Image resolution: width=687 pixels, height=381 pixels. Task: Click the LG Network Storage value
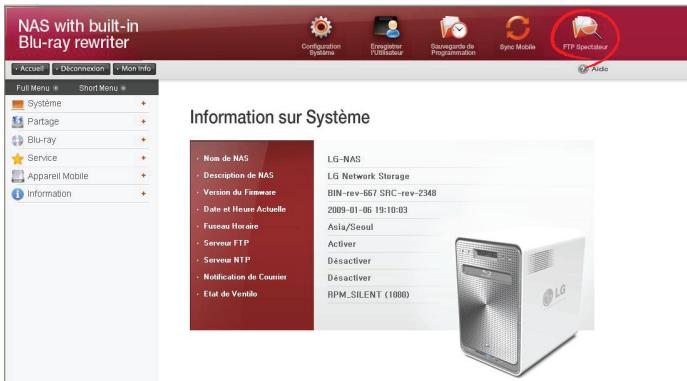(x=368, y=176)
